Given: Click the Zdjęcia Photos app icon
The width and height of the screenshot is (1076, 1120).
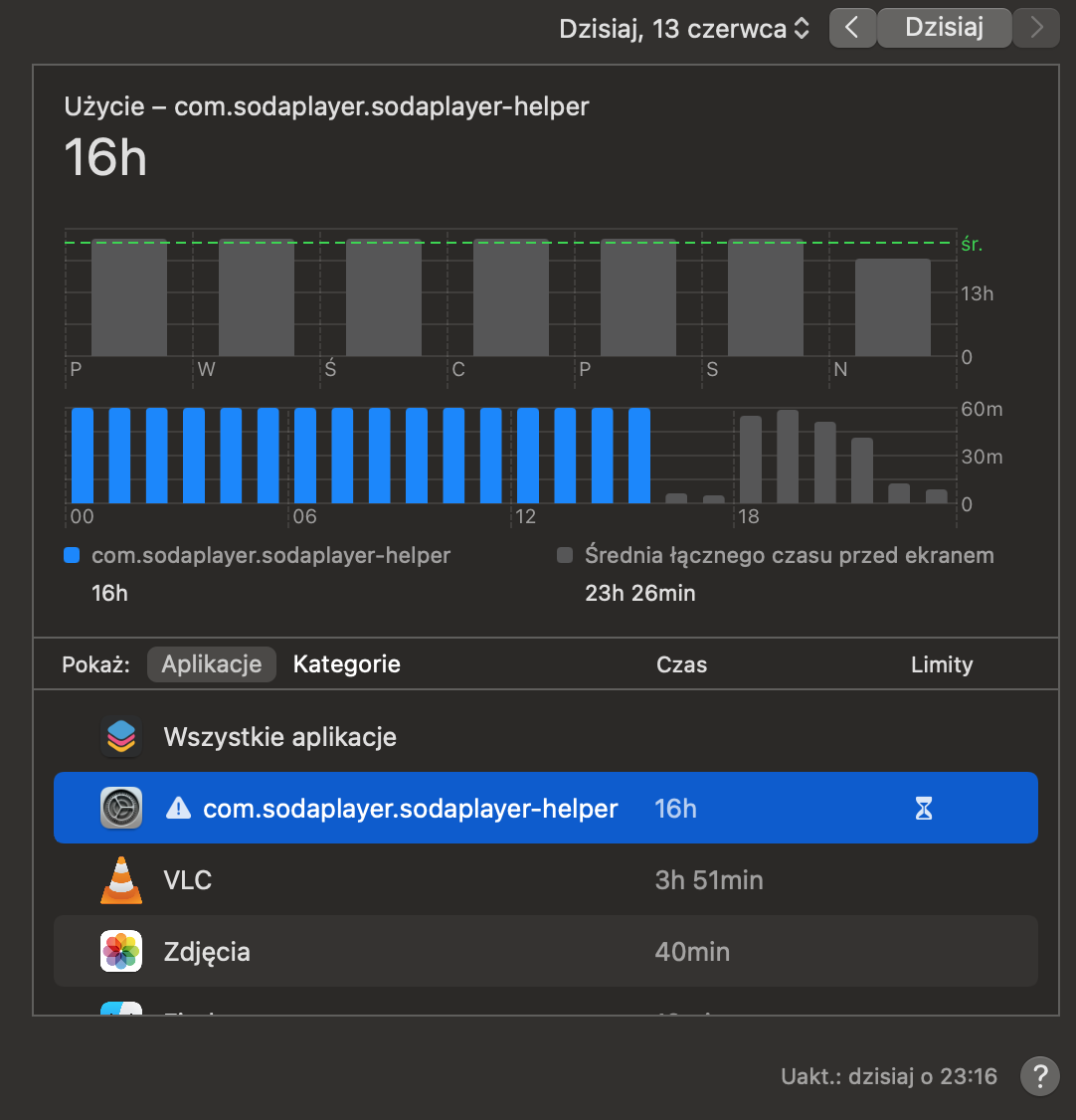Looking at the screenshot, I should [121, 952].
